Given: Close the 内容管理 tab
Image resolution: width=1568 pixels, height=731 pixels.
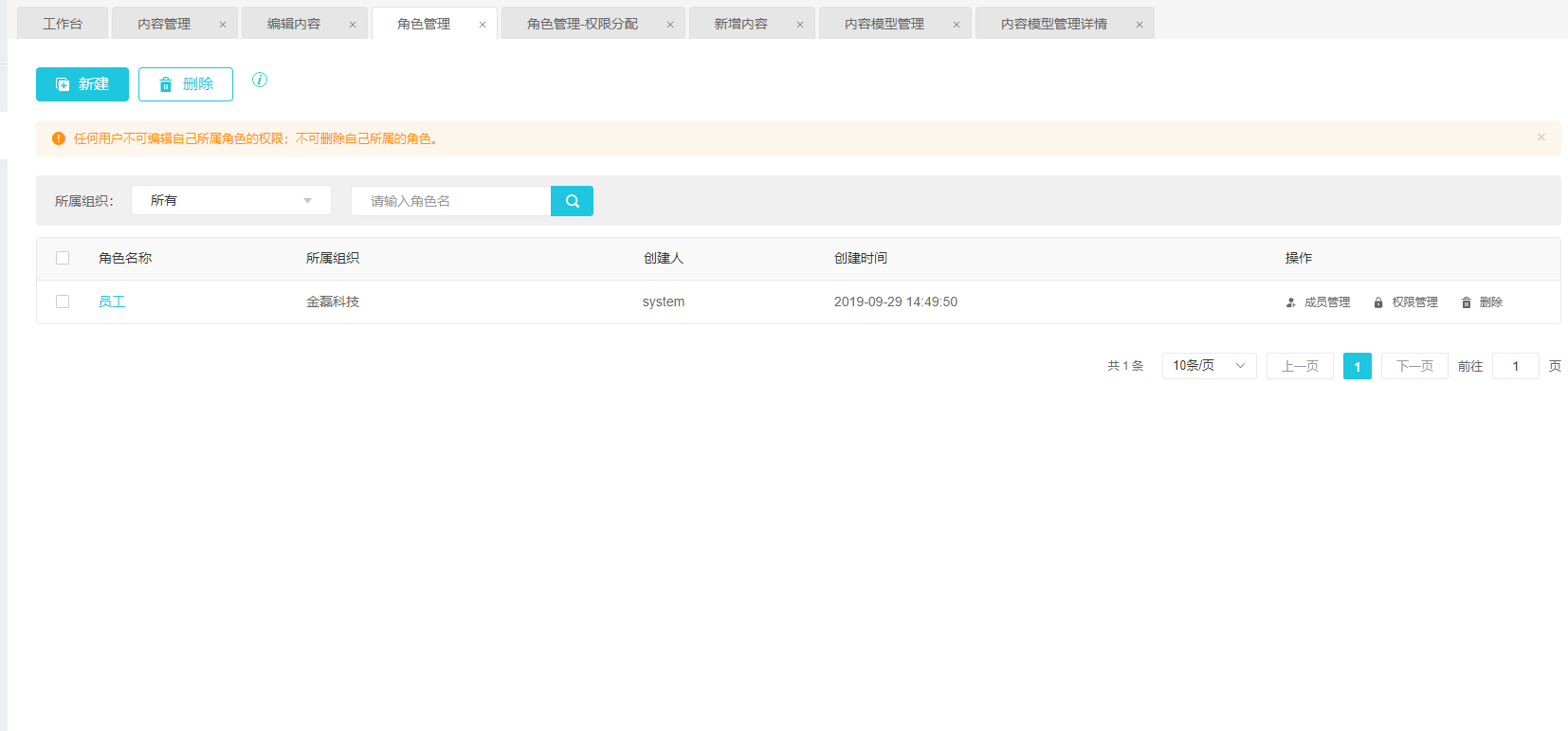Looking at the screenshot, I should coord(223,25).
